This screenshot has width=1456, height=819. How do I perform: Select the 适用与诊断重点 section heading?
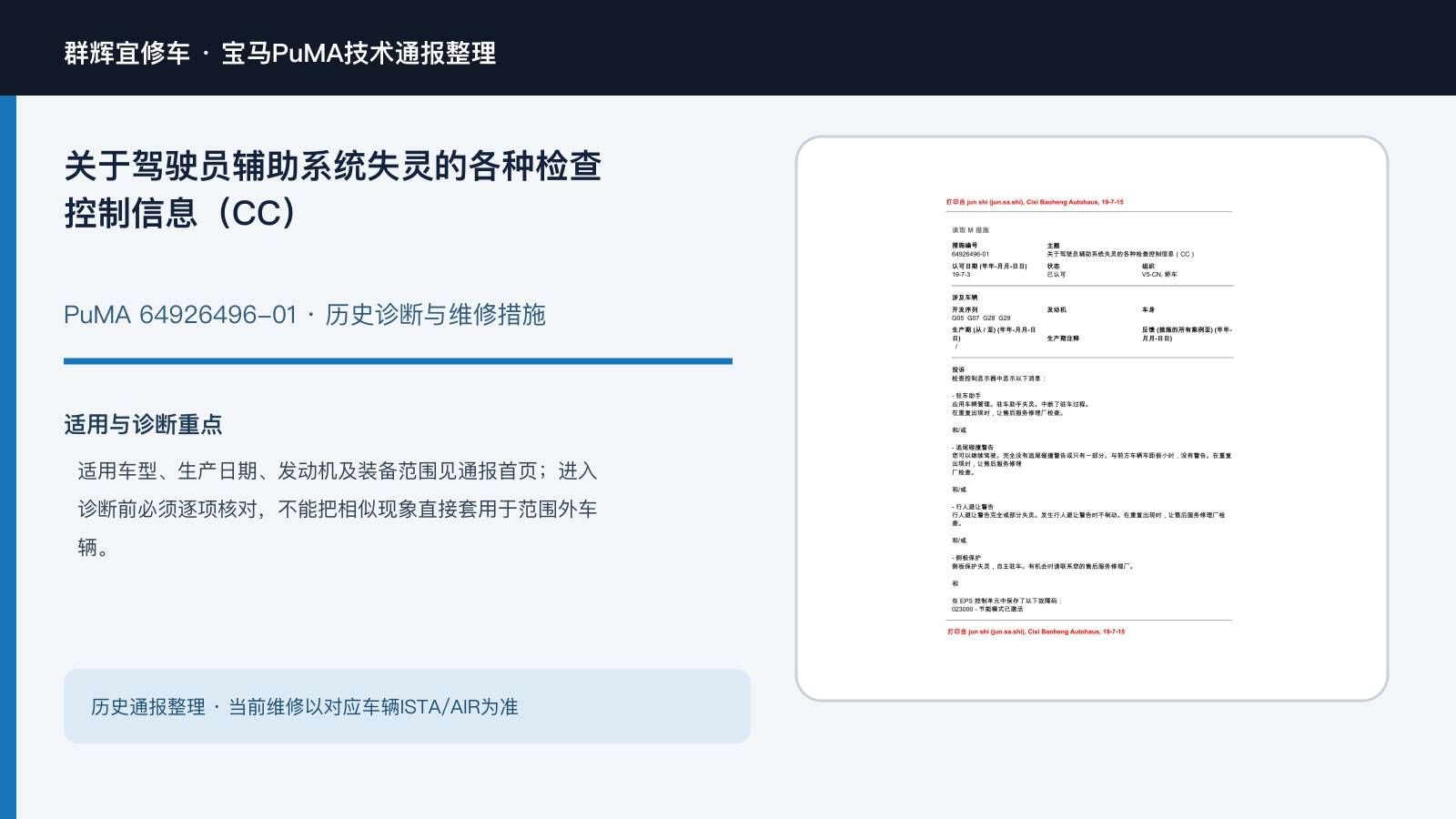point(143,425)
